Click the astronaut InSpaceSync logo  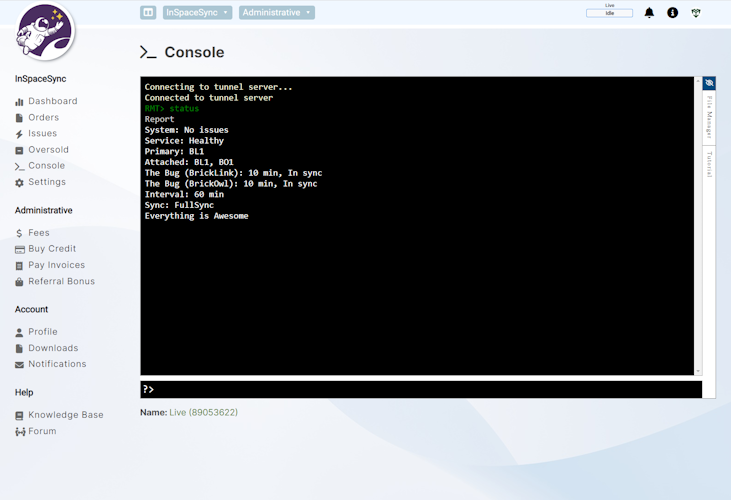pyautogui.click(x=45, y=32)
